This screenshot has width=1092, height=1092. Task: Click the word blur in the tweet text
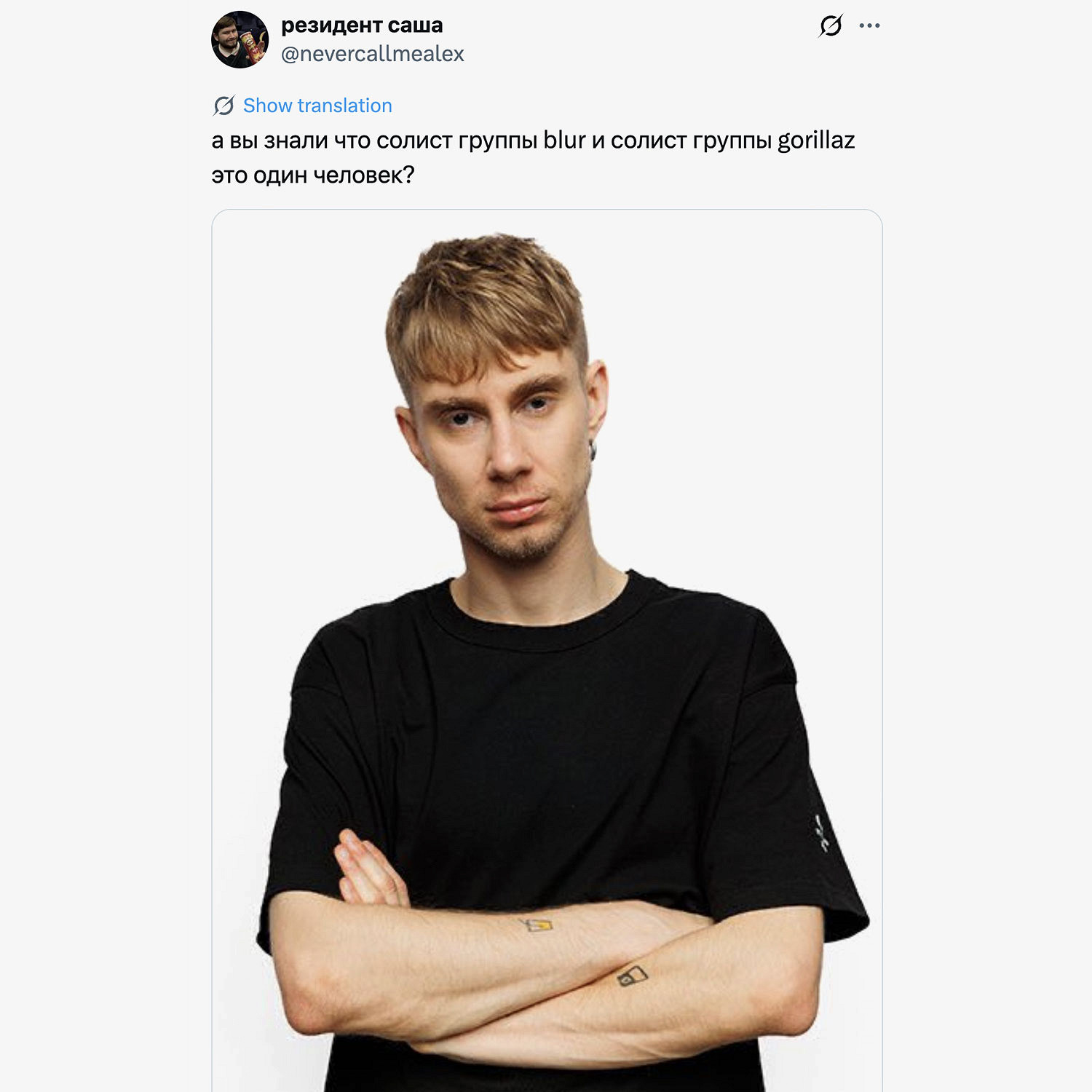564,140
